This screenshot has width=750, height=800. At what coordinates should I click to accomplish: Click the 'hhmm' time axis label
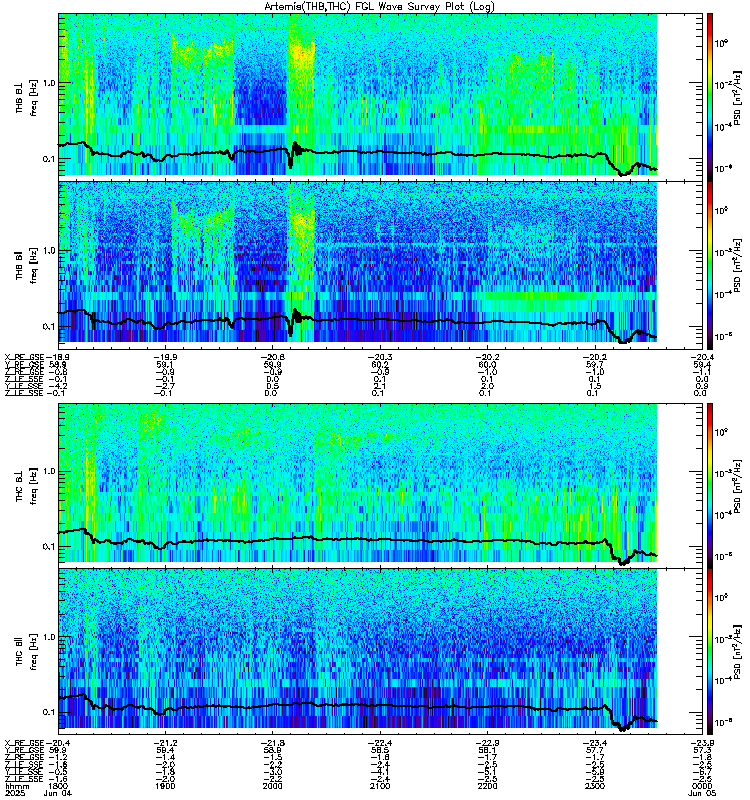(17, 786)
